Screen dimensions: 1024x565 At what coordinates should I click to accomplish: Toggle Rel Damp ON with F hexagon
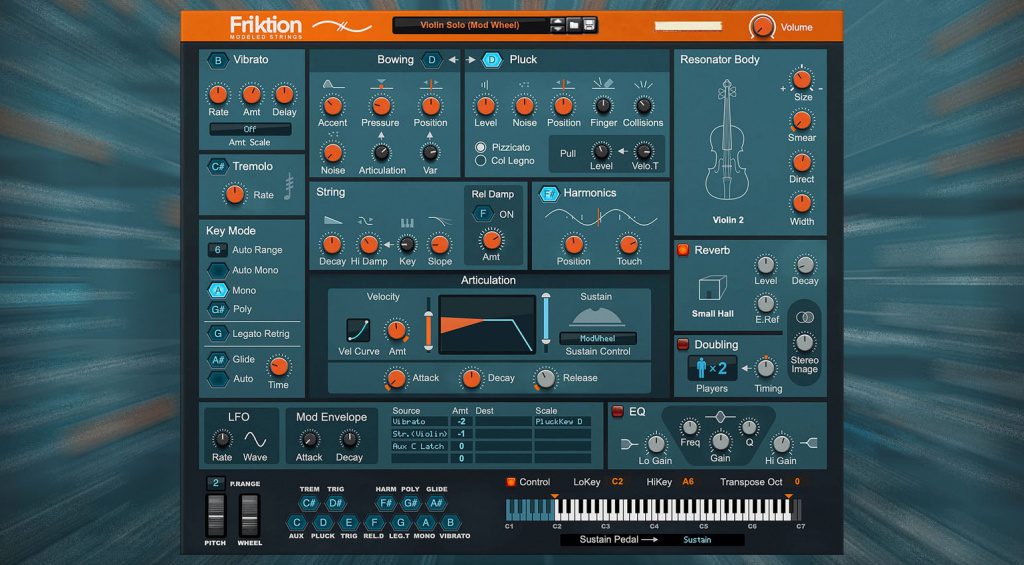coord(483,214)
